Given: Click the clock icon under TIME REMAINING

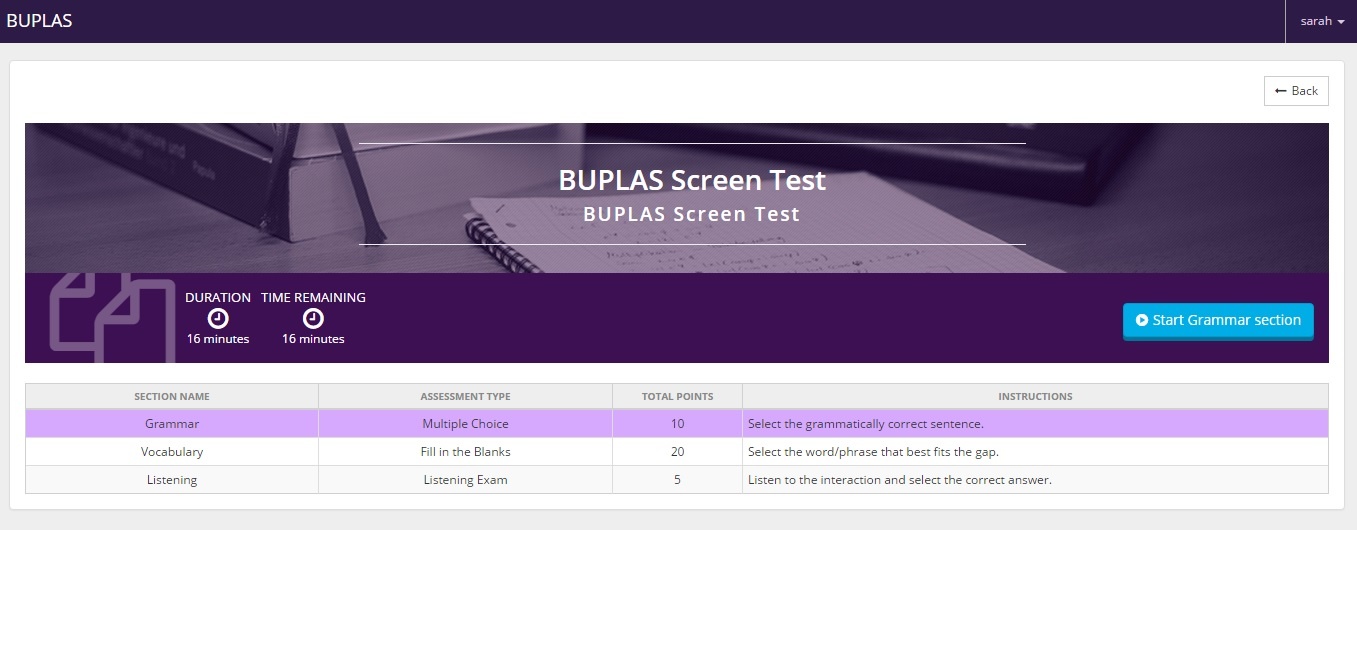Looking at the screenshot, I should [x=312, y=318].
